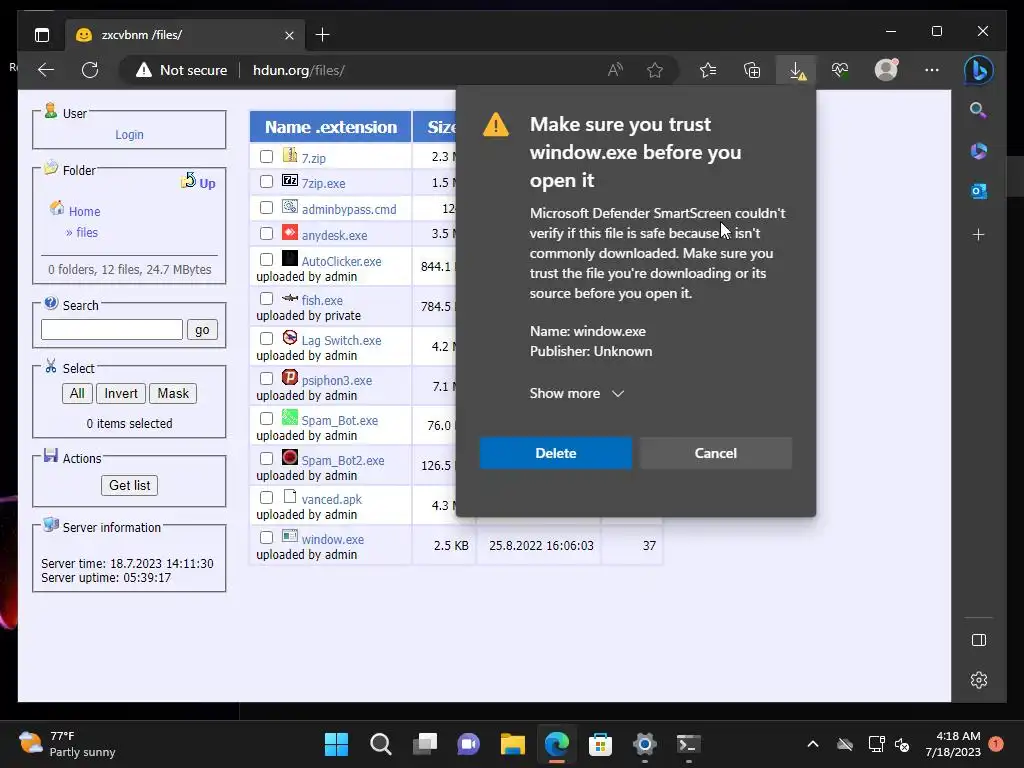Tick the checkbox for 7zip.exe
Viewport: 1024px width, 768px height.
pos(266,182)
